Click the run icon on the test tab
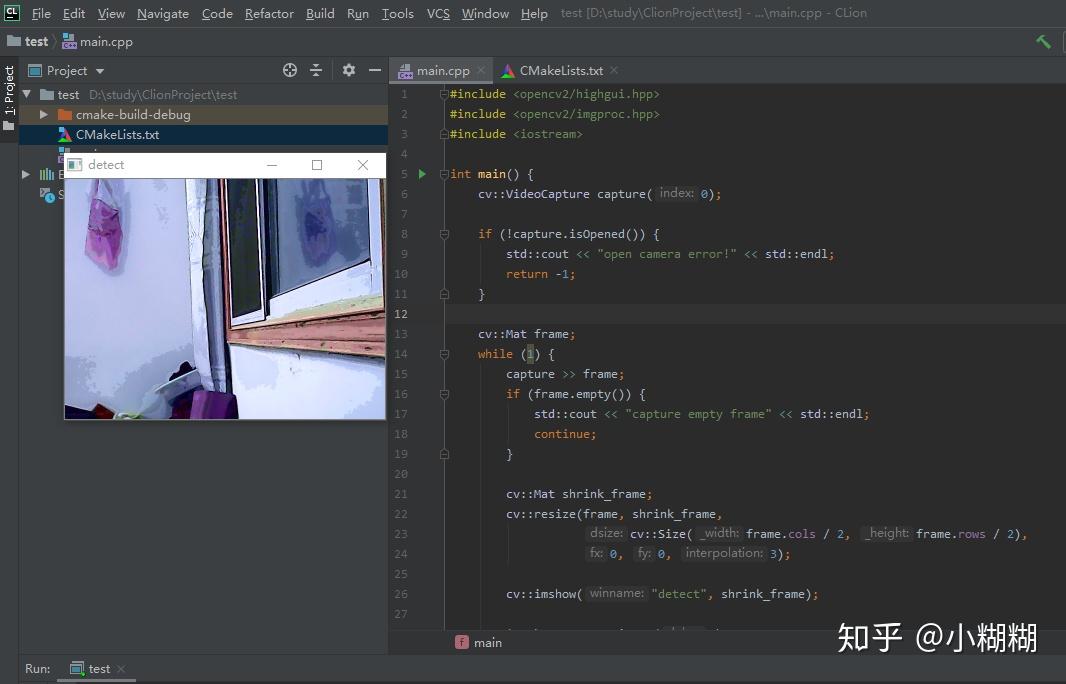This screenshot has height=684, width=1066. 77,668
